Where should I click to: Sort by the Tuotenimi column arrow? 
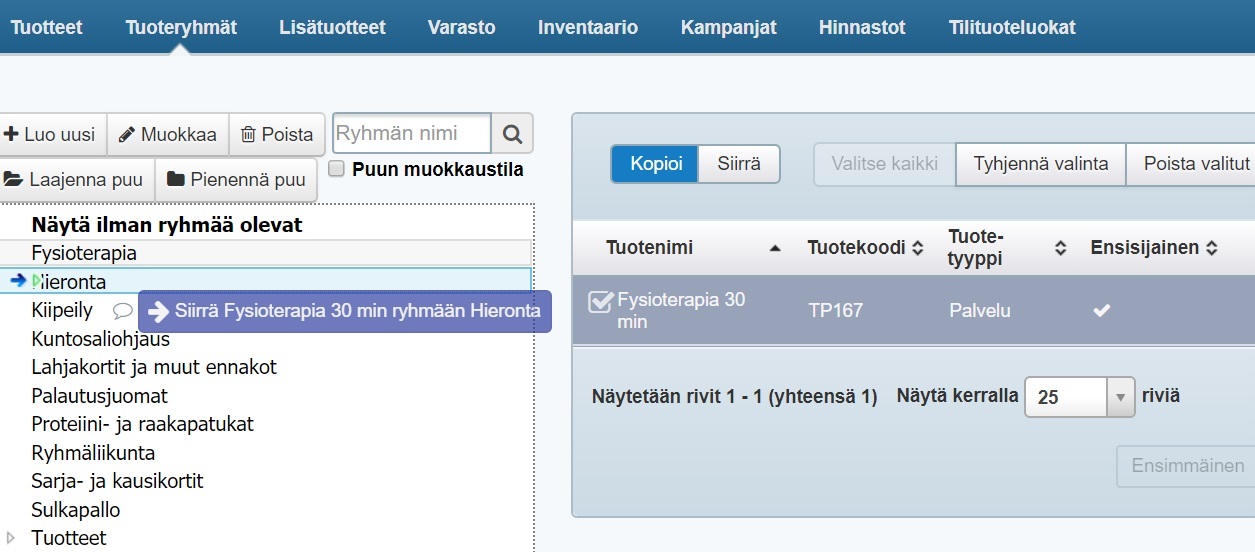(x=775, y=248)
